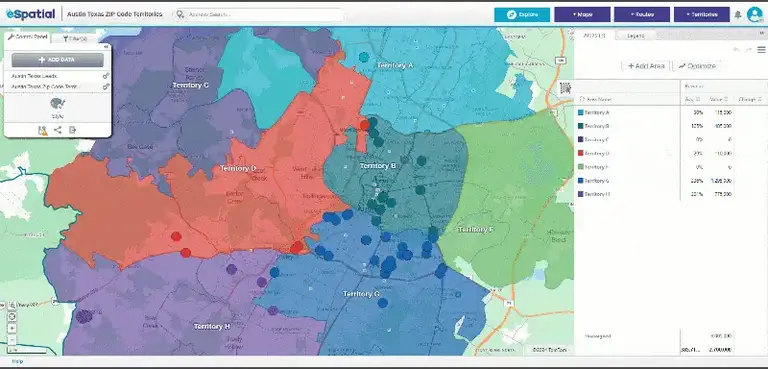Open settings gear for Zip Code Territories layer
Viewport: 768px width, 369px height.
pos(105,87)
